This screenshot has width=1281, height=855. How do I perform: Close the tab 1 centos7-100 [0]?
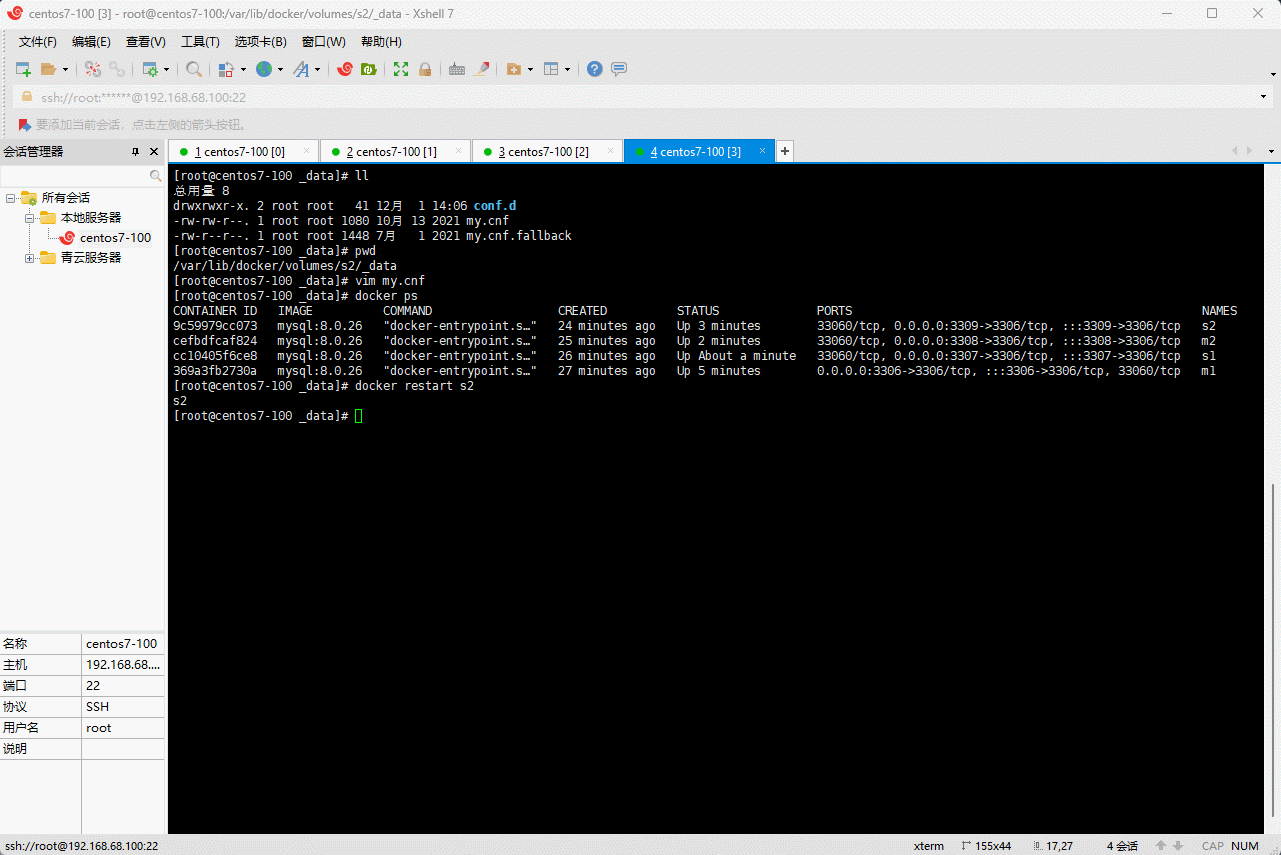click(x=306, y=151)
